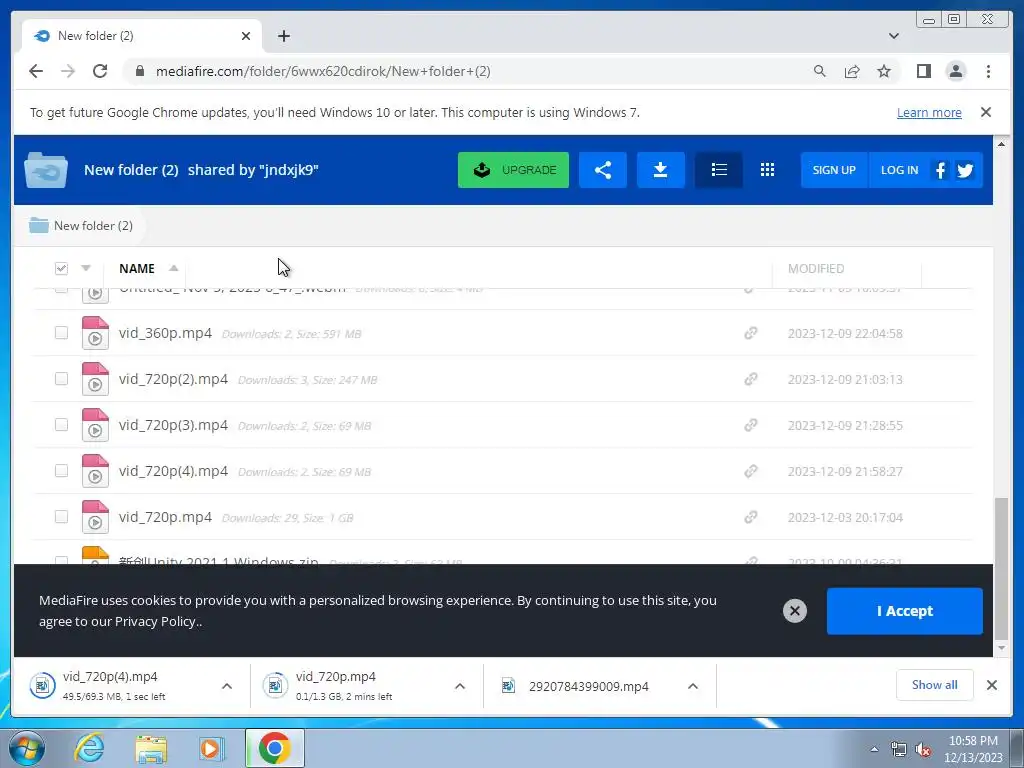Open tab search dropdown chevron

[893, 36]
